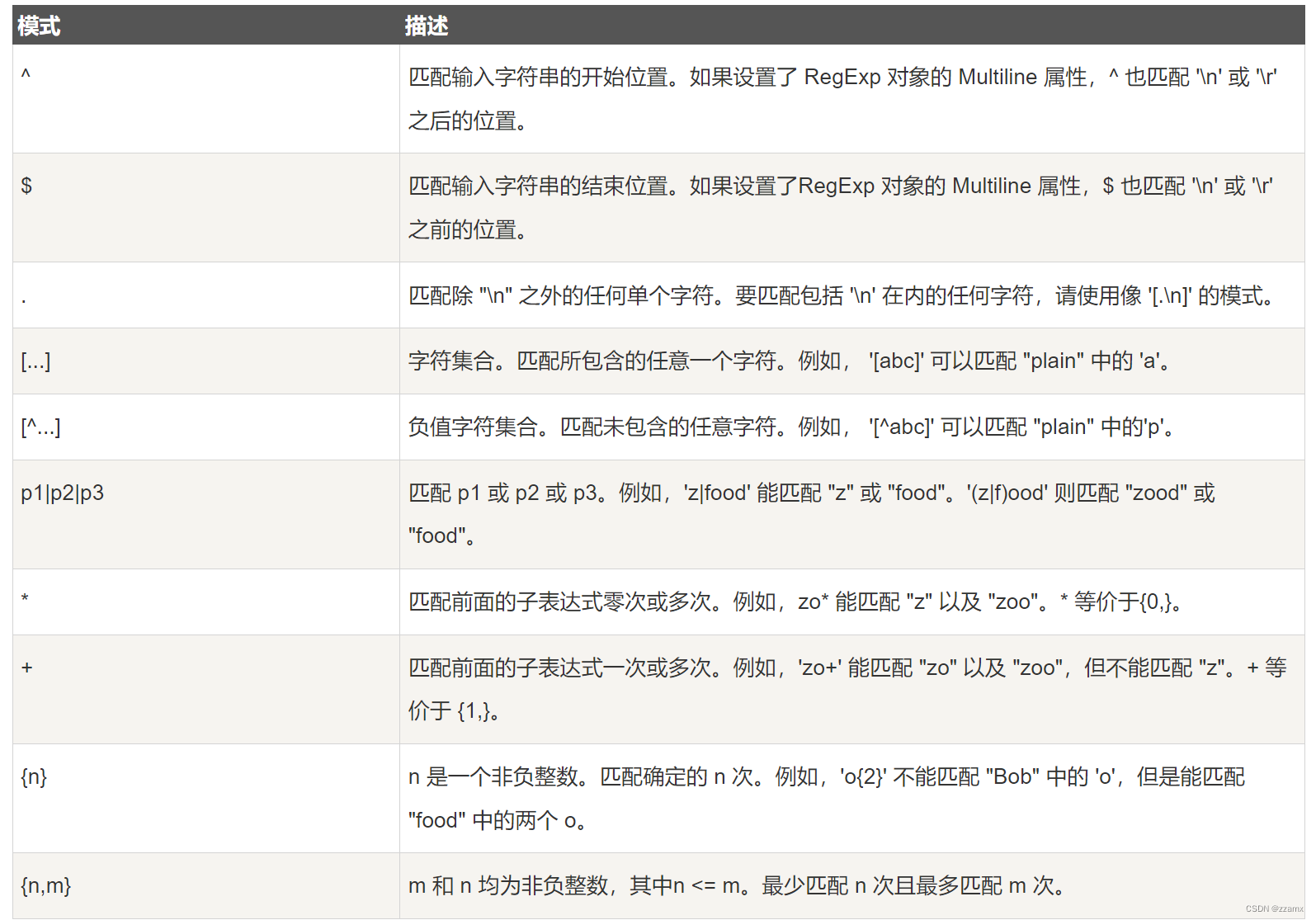Click description 'm 和 n 均为非负整数'
The width and height of the screenshot is (1316, 920).
coord(852,886)
